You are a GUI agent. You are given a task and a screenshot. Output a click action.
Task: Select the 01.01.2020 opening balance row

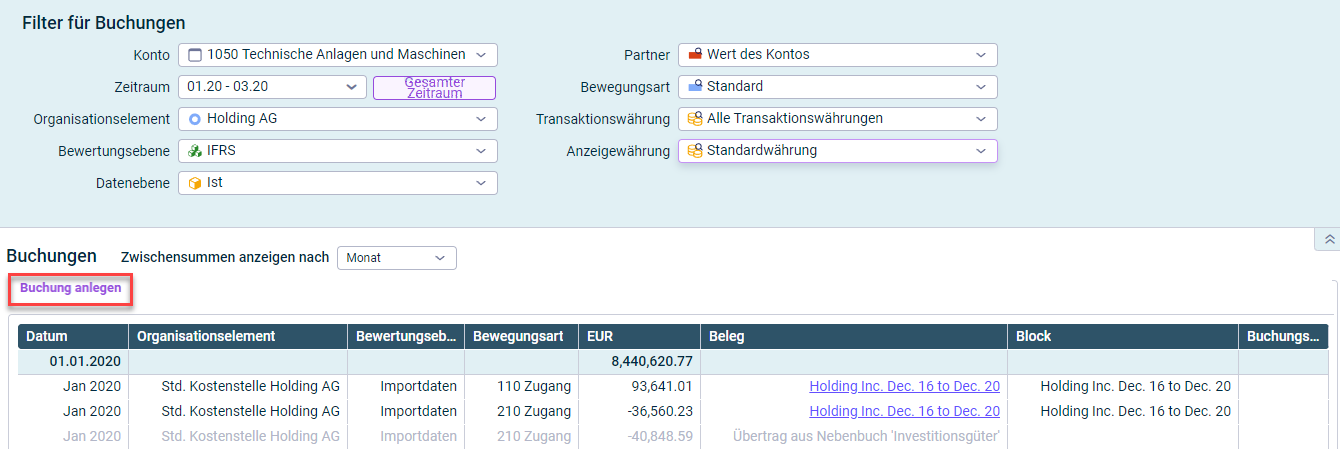[x=85, y=361]
